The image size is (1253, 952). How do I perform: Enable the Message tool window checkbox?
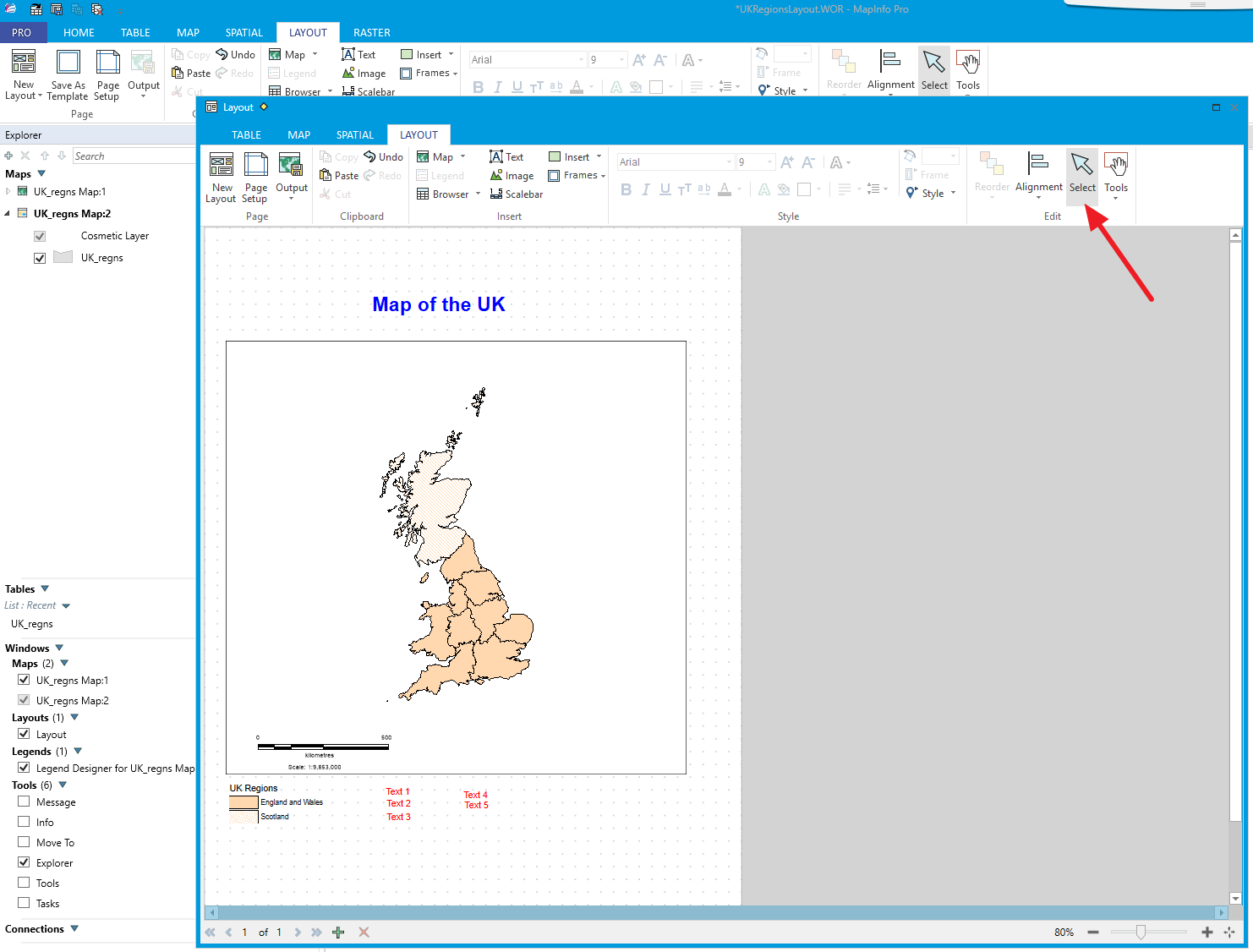point(24,802)
